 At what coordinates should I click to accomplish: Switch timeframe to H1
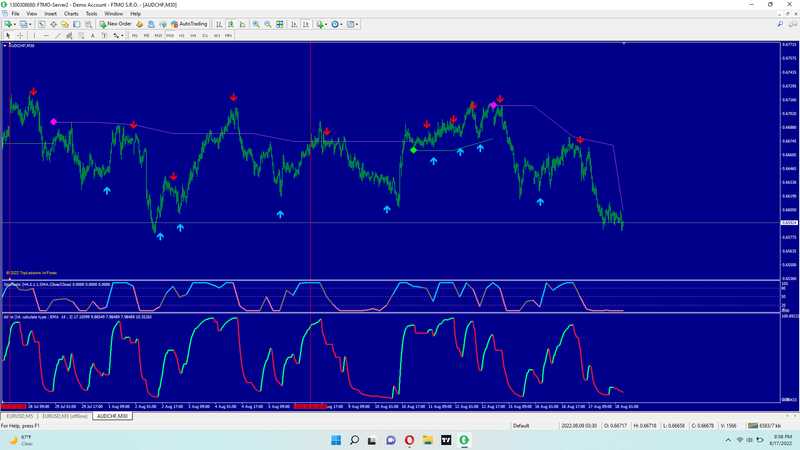pyautogui.click(x=182, y=35)
